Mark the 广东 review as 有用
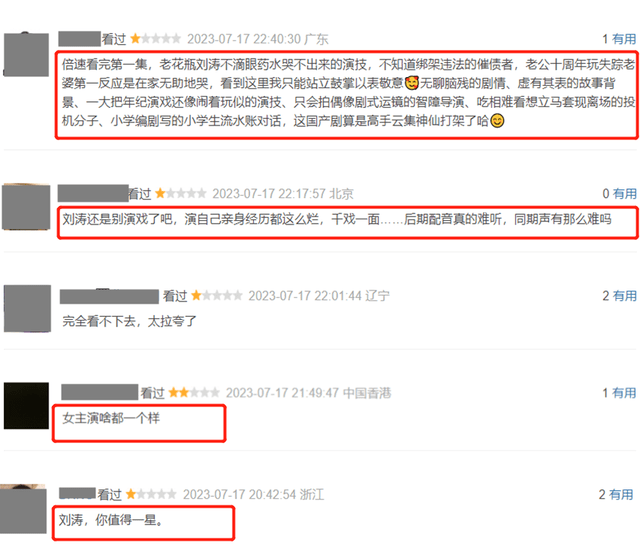Screen dimensions: 640x548 tap(624, 39)
